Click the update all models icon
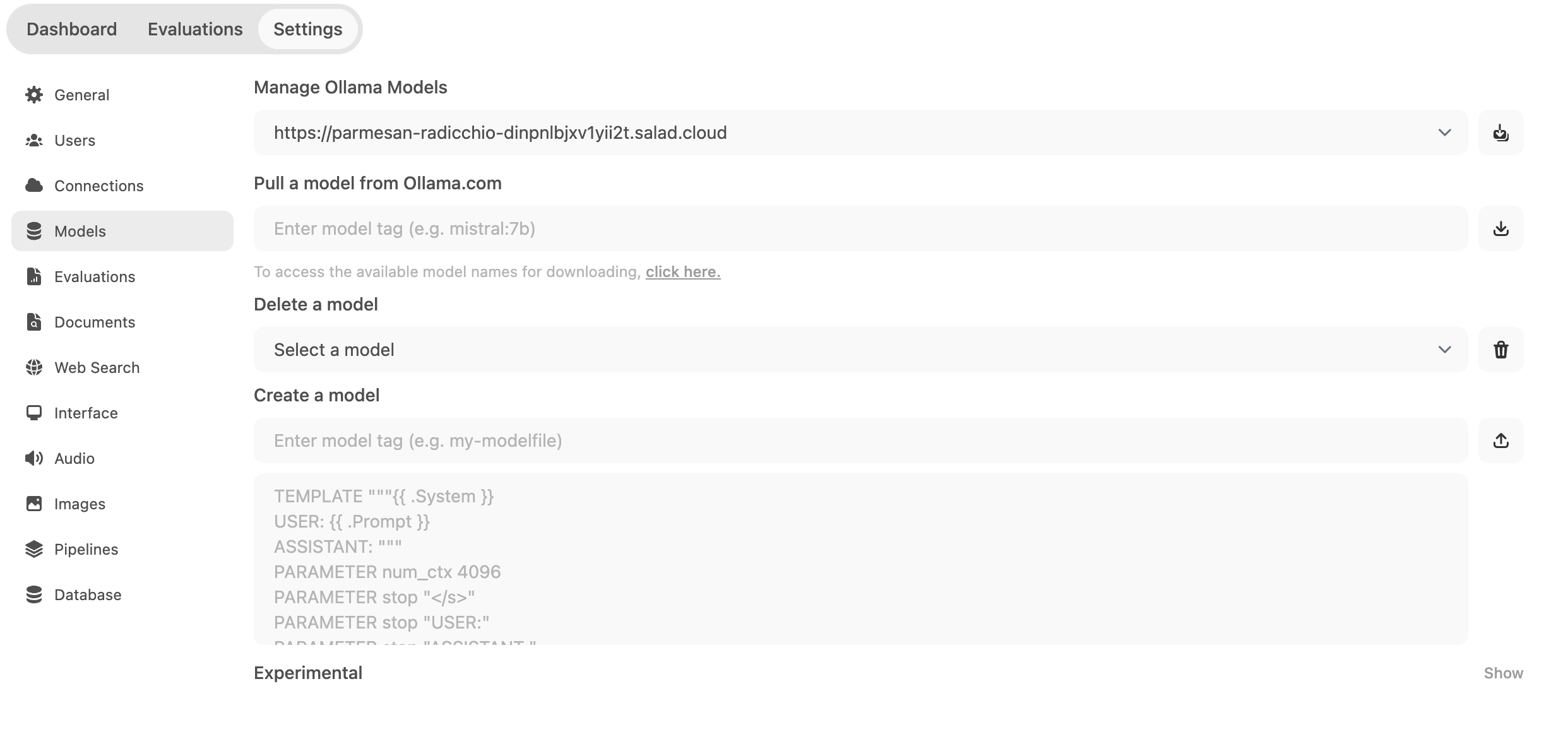This screenshot has width=1568, height=756. coord(1500,133)
